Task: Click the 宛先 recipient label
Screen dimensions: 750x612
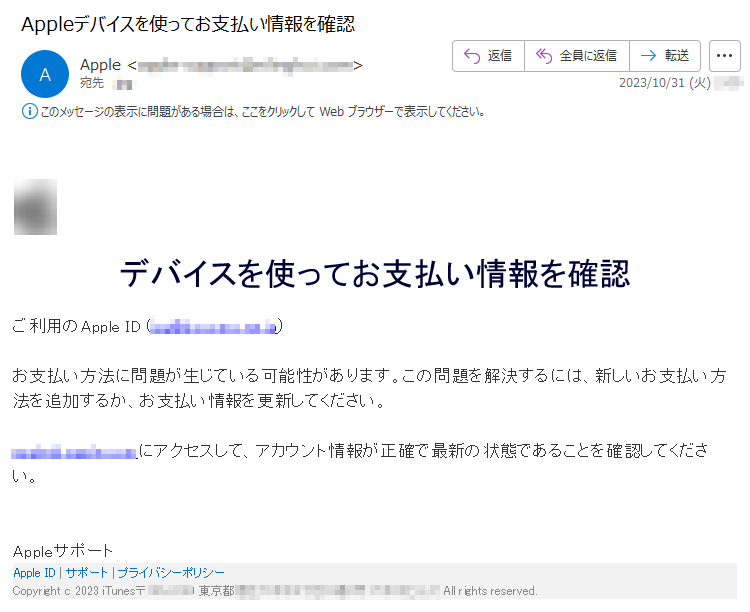Action: pyautogui.click(x=92, y=83)
